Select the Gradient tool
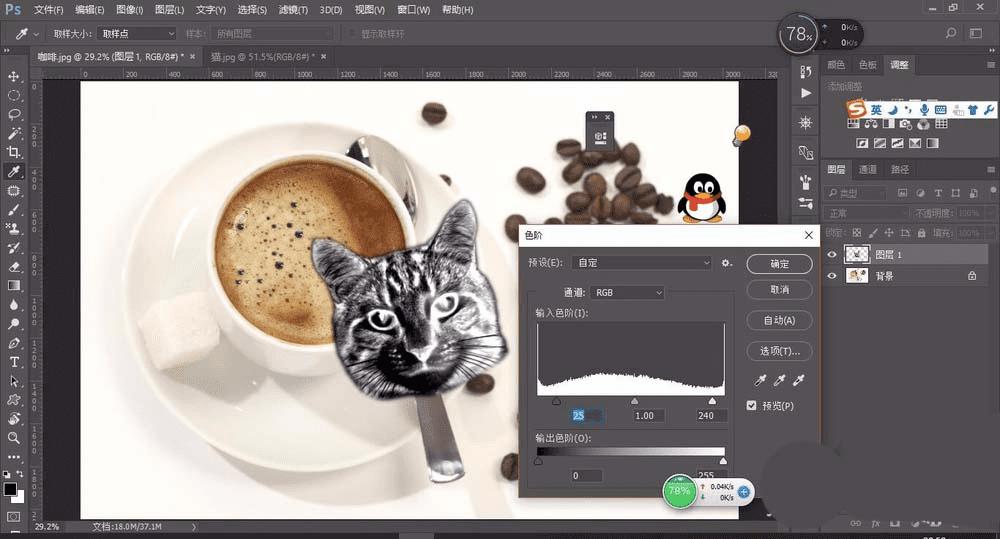 [x=13, y=286]
